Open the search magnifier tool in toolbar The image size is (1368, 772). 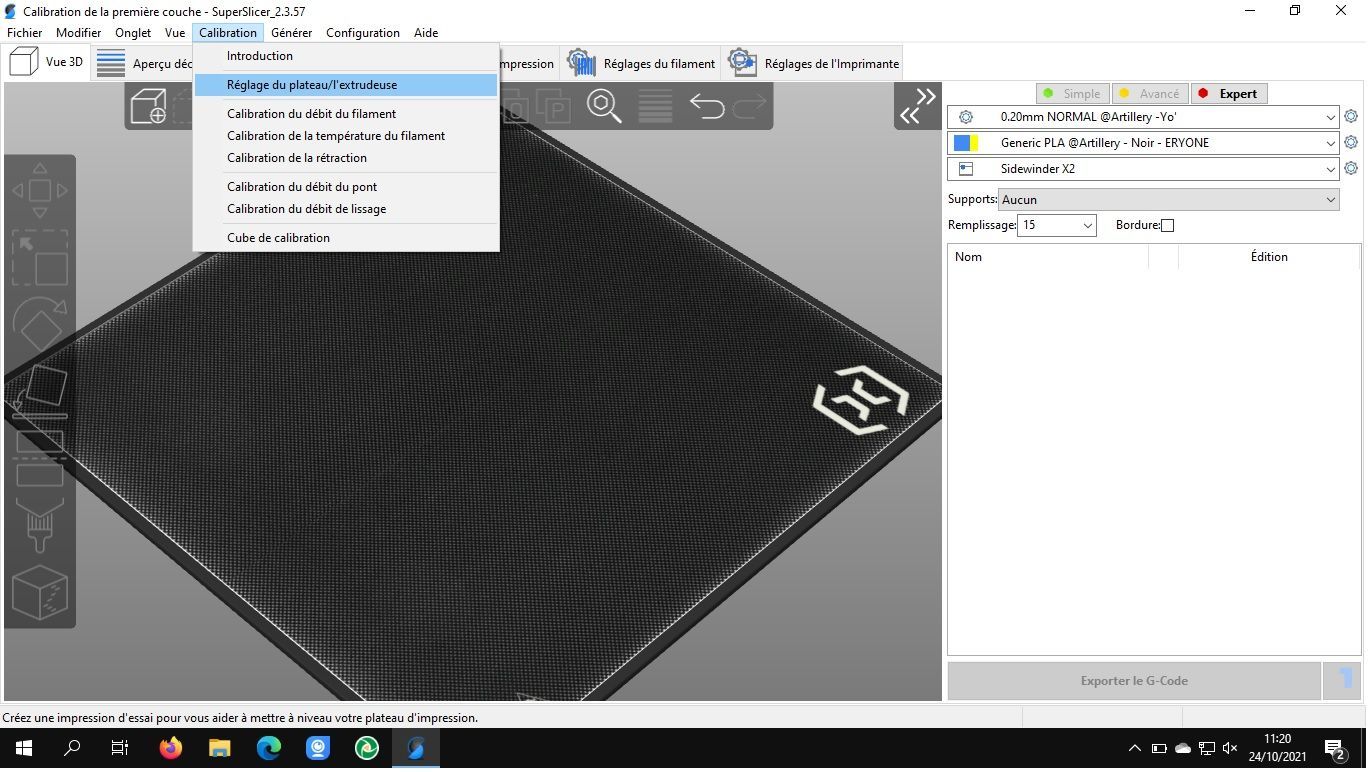pyautogui.click(x=604, y=105)
